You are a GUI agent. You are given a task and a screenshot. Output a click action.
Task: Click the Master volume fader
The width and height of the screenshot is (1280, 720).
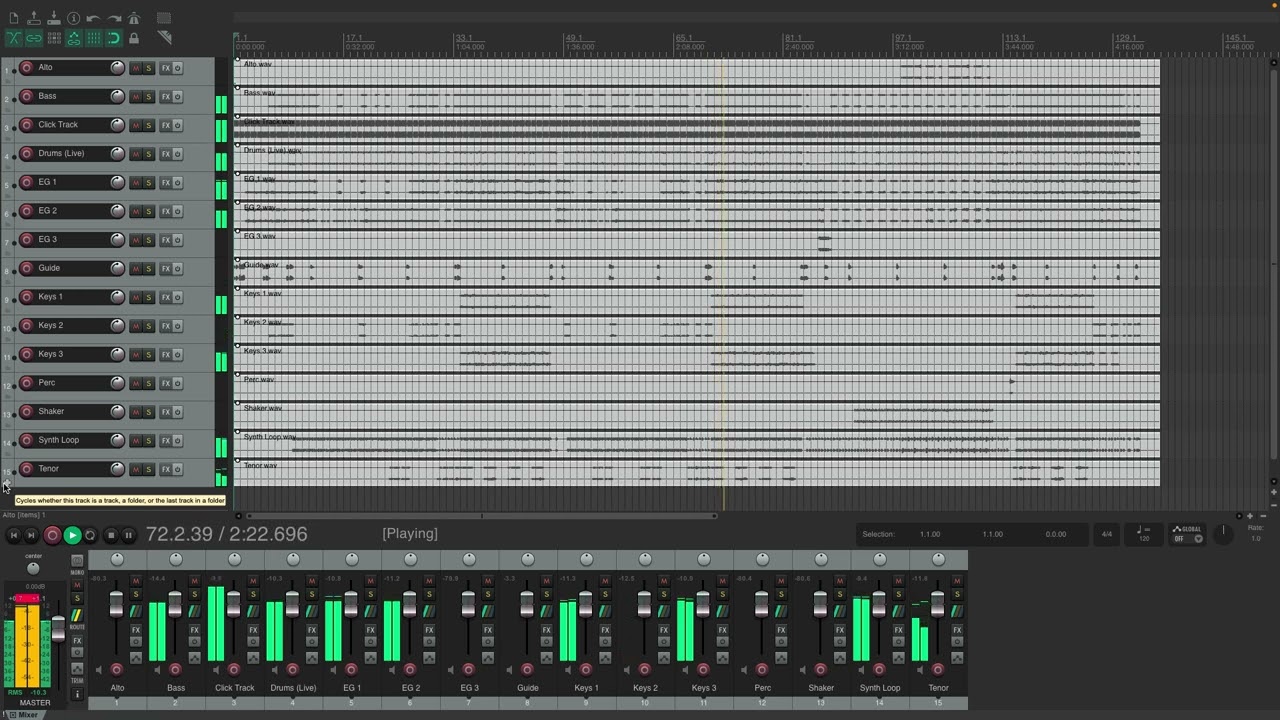[x=58, y=629]
